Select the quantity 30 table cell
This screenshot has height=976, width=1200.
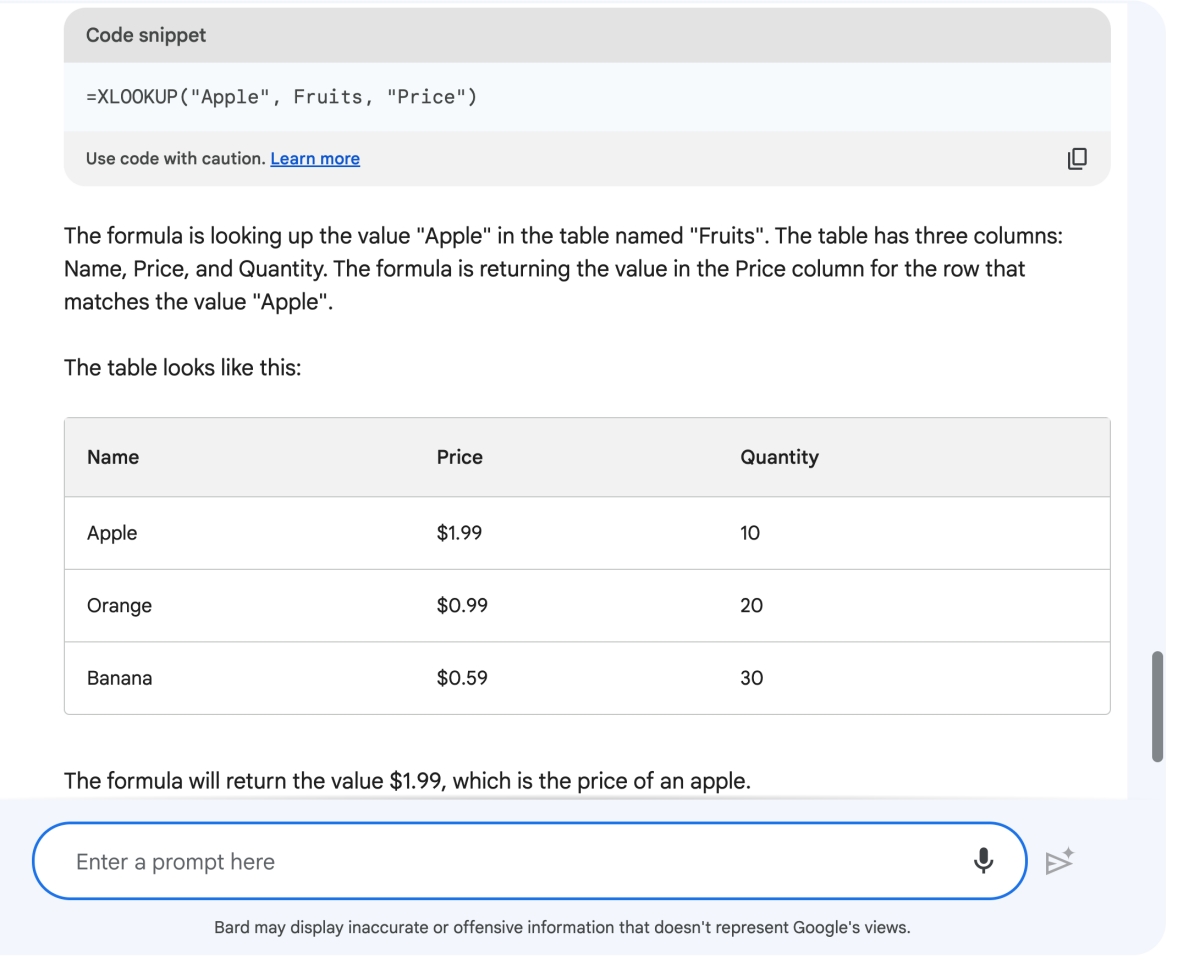click(x=751, y=678)
